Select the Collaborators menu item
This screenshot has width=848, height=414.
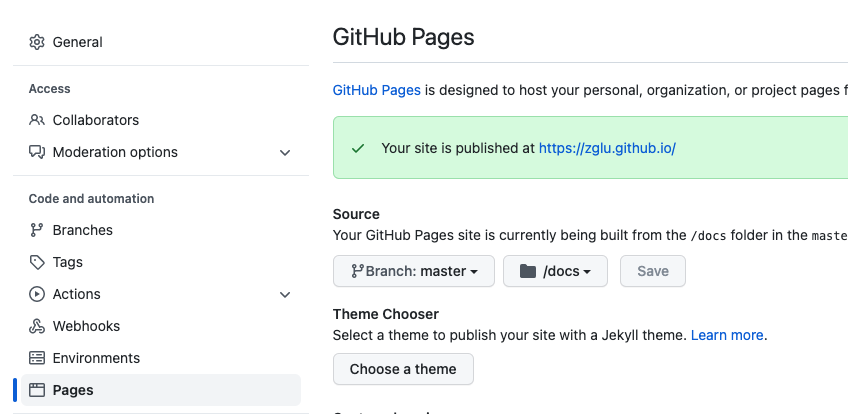click(x=161, y=120)
